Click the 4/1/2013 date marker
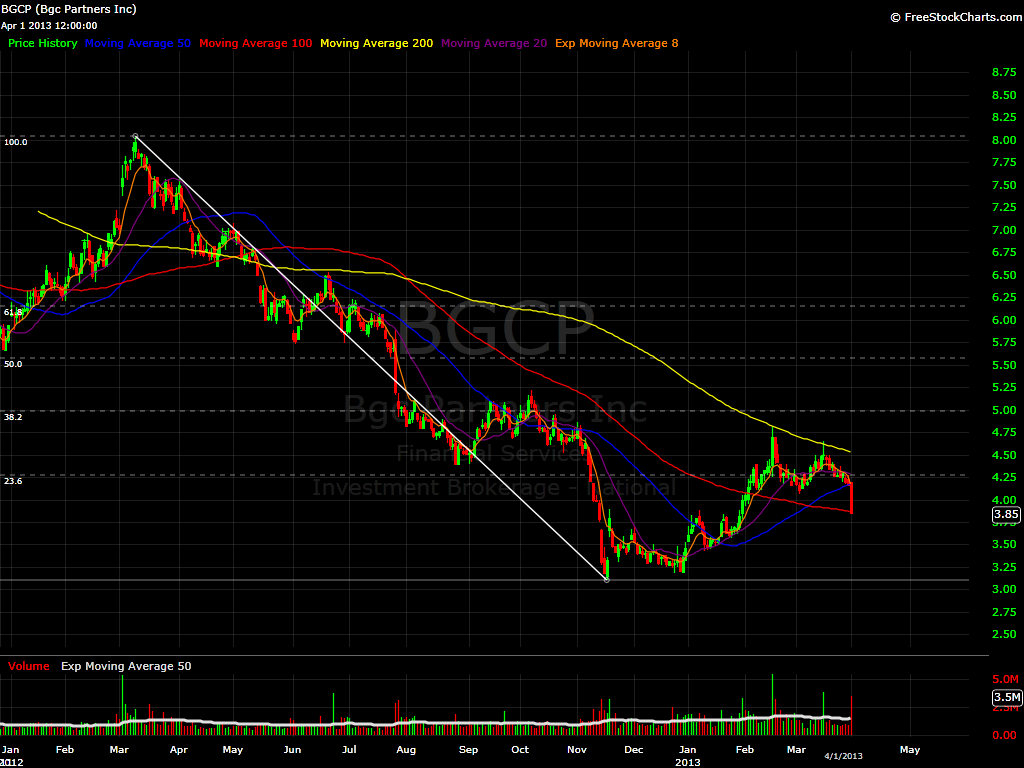The width and height of the screenshot is (1024, 768). pos(843,756)
